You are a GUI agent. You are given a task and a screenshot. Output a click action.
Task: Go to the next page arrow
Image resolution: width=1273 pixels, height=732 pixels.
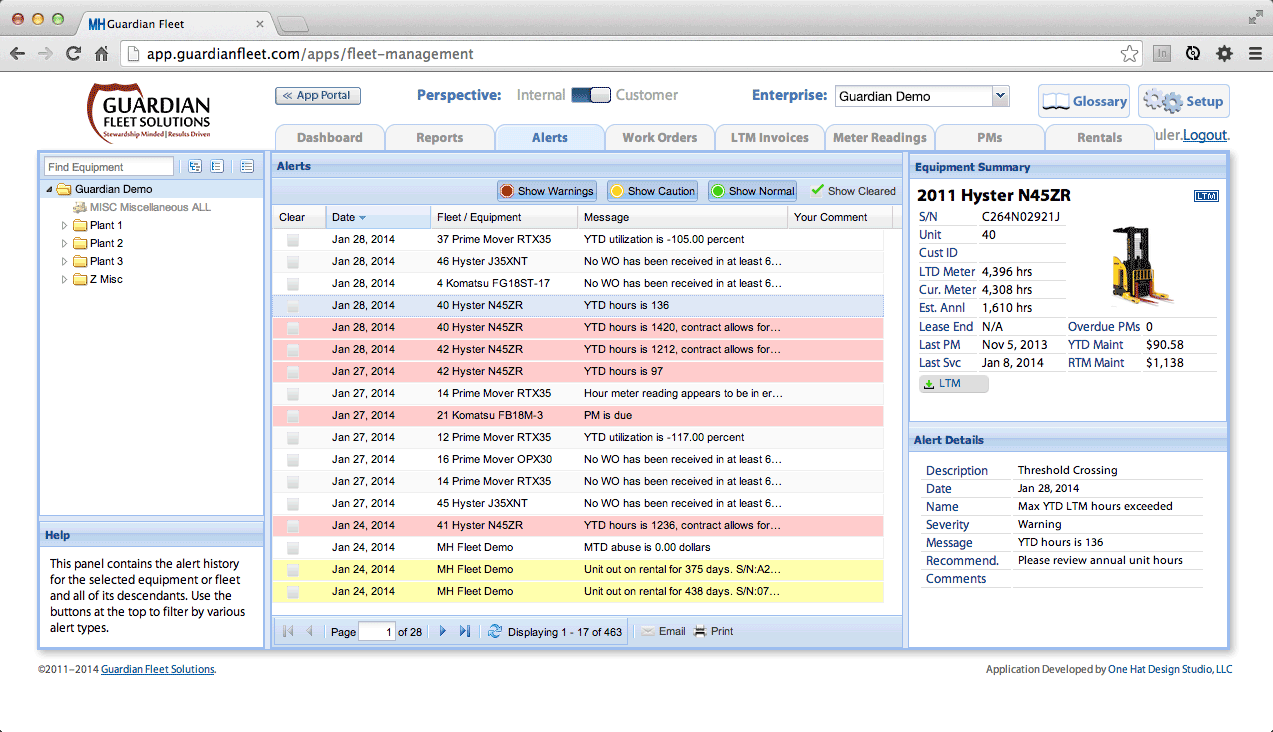tap(443, 631)
